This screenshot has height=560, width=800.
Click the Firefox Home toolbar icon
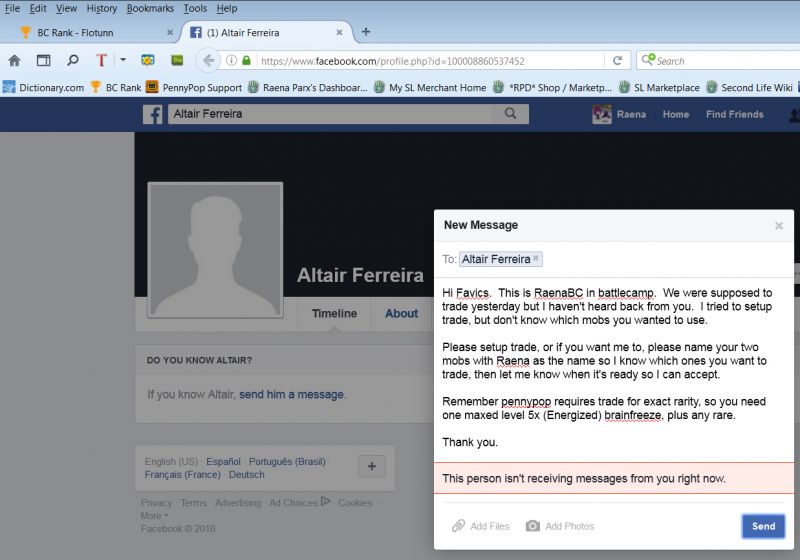(14, 60)
